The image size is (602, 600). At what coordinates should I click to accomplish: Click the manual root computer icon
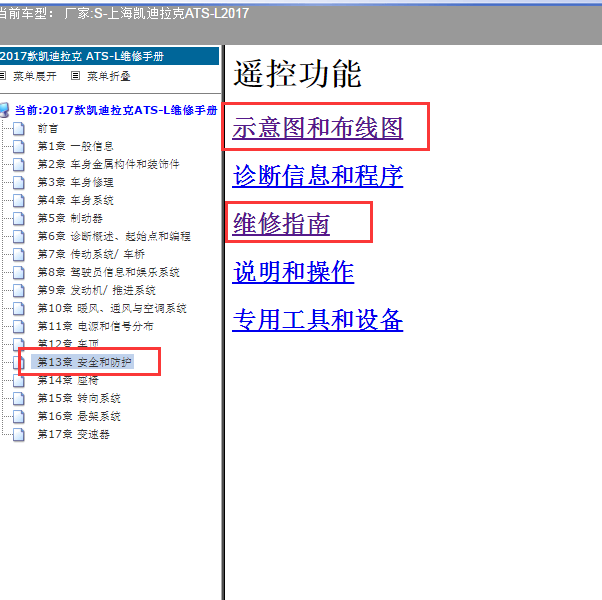[4, 110]
